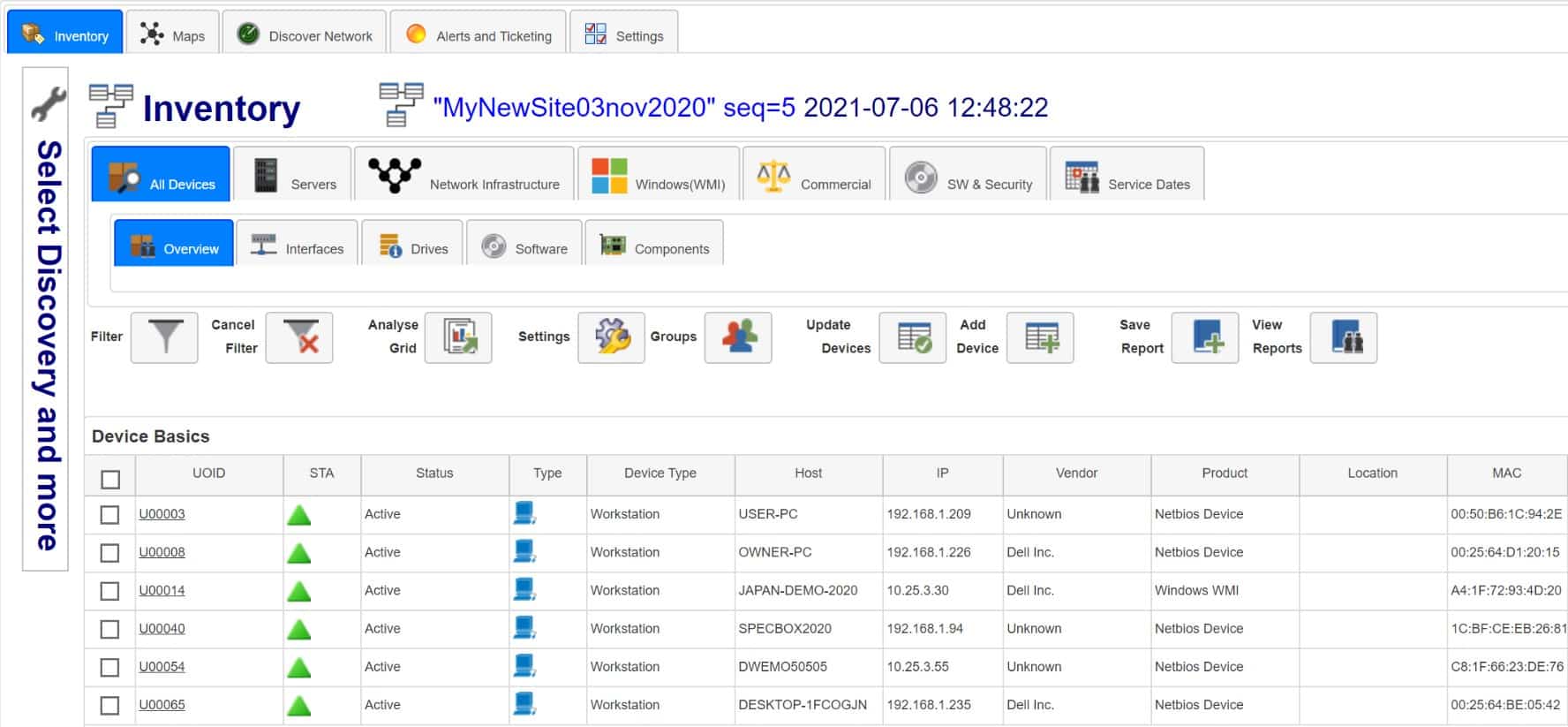Screen dimensions: 1568x727
Task: Click workstation type icon for SPECBOX2020
Action: [524, 627]
